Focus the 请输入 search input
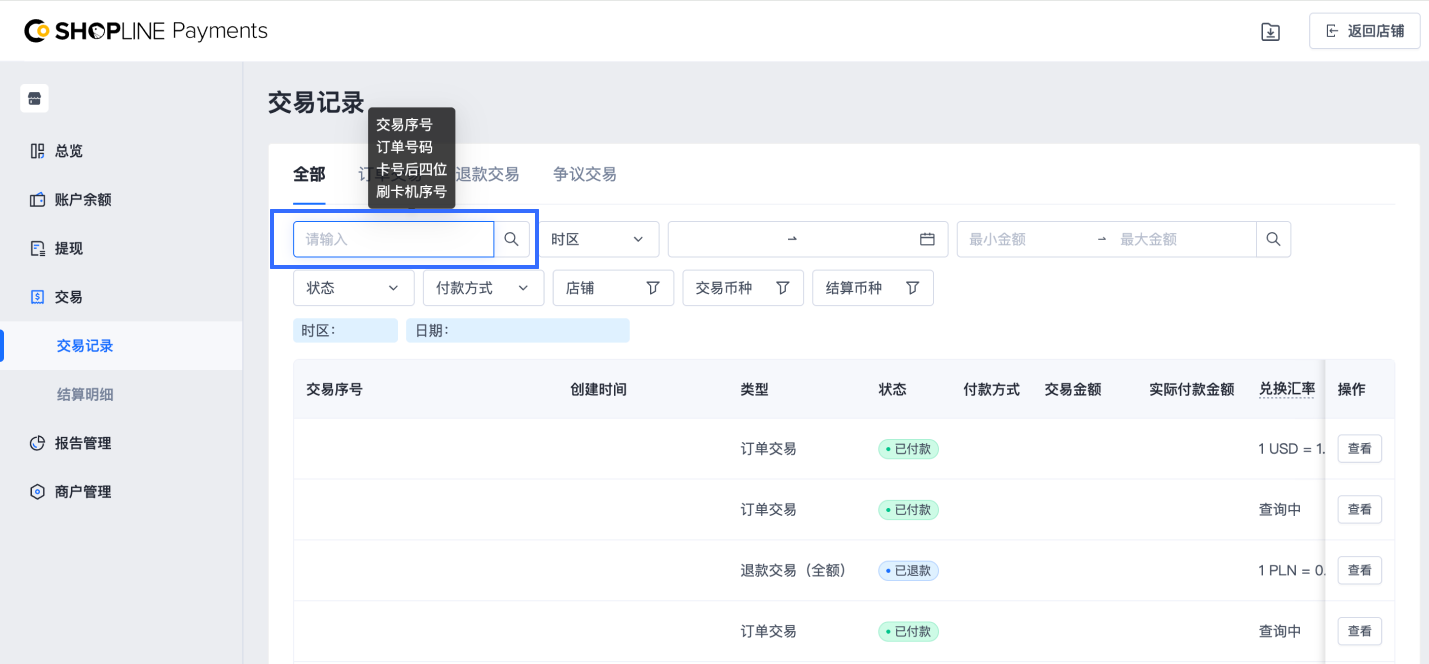 click(393, 240)
